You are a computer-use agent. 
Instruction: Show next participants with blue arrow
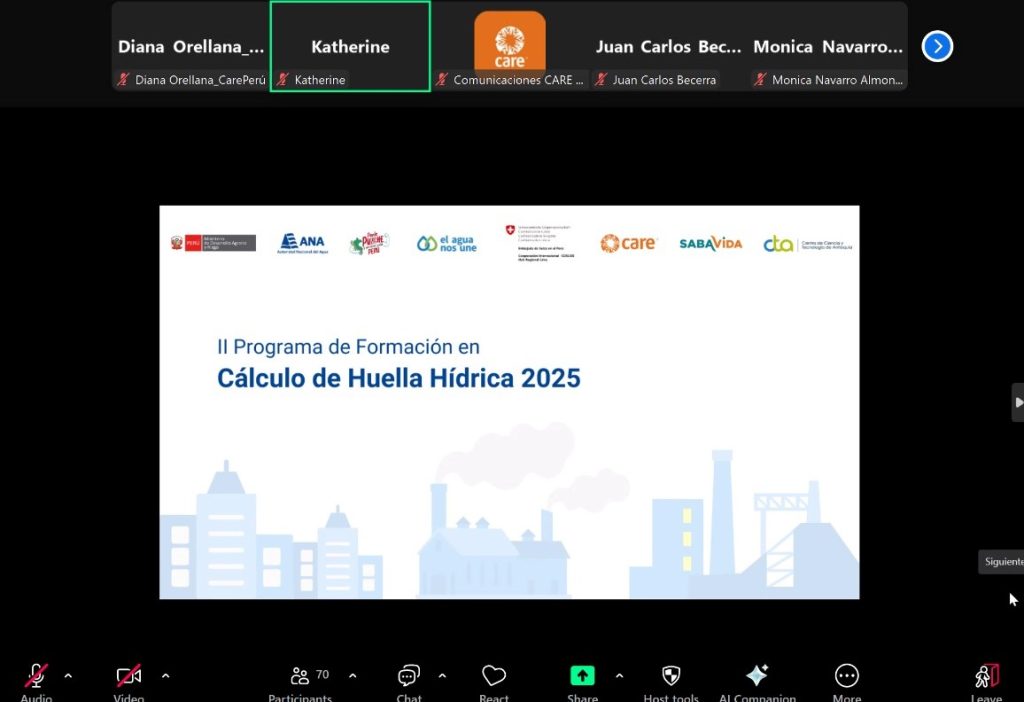[937, 46]
